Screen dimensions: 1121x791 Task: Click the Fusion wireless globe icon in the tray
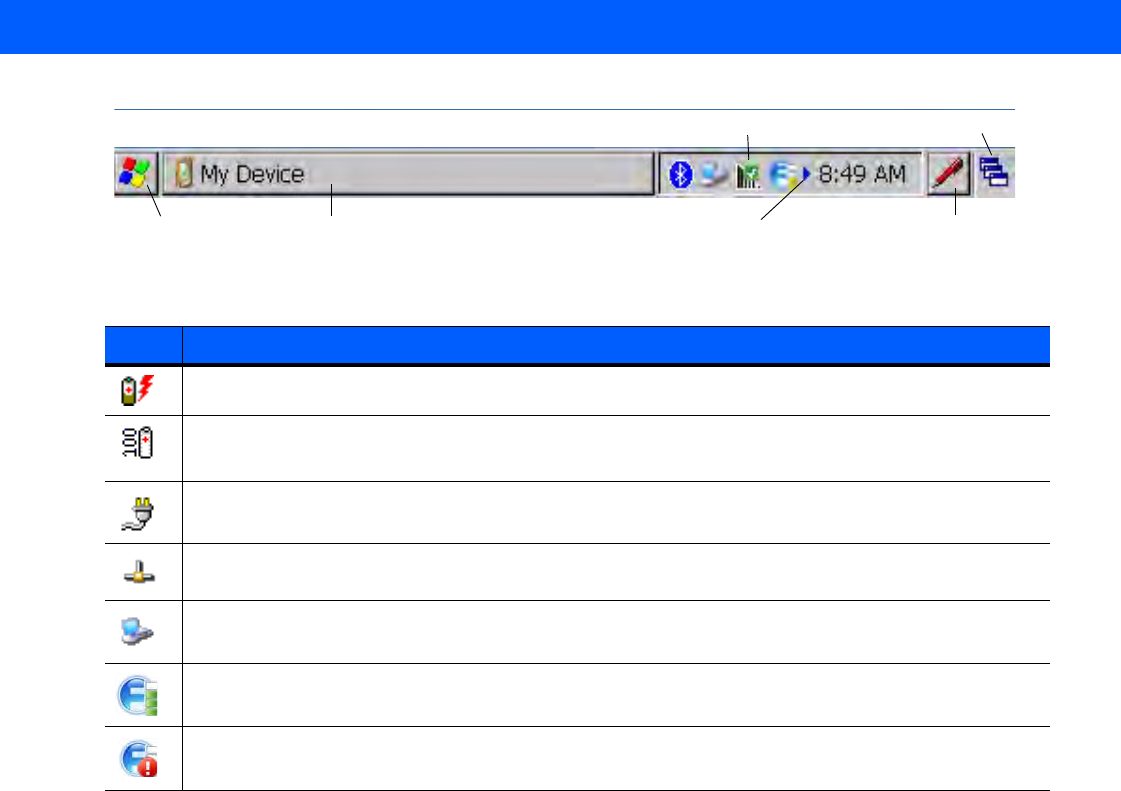[783, 174]
